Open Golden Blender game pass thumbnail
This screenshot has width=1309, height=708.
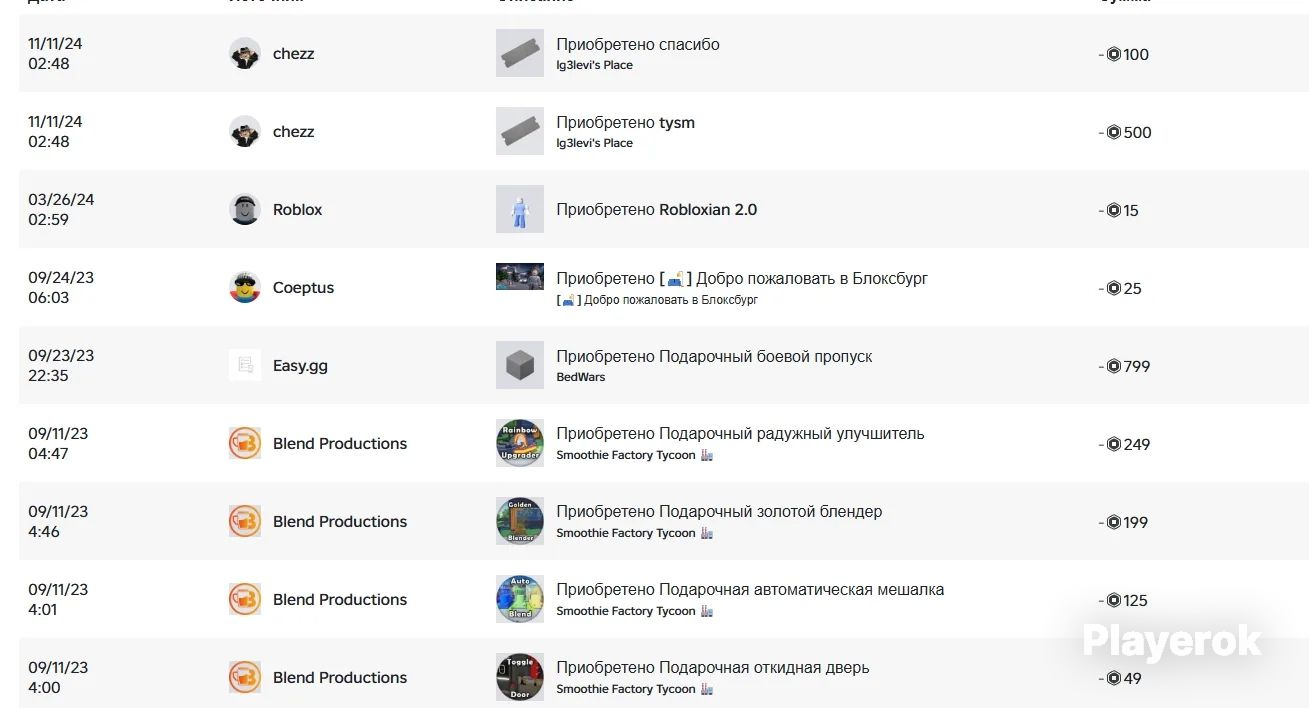(x=520, y=522)
